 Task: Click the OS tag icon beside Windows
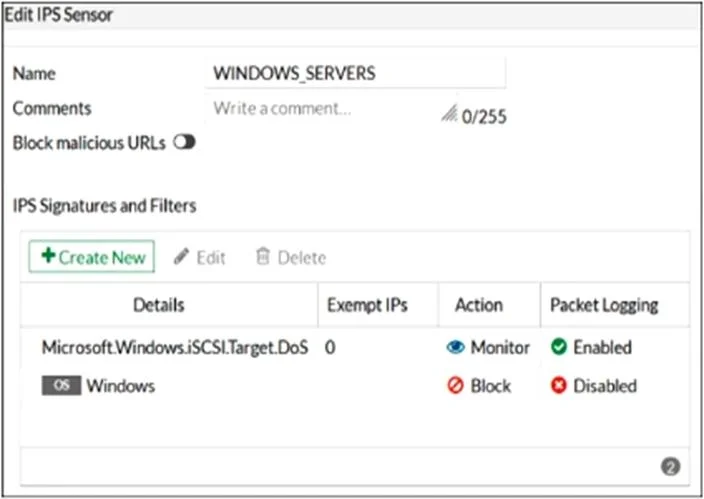62,386
